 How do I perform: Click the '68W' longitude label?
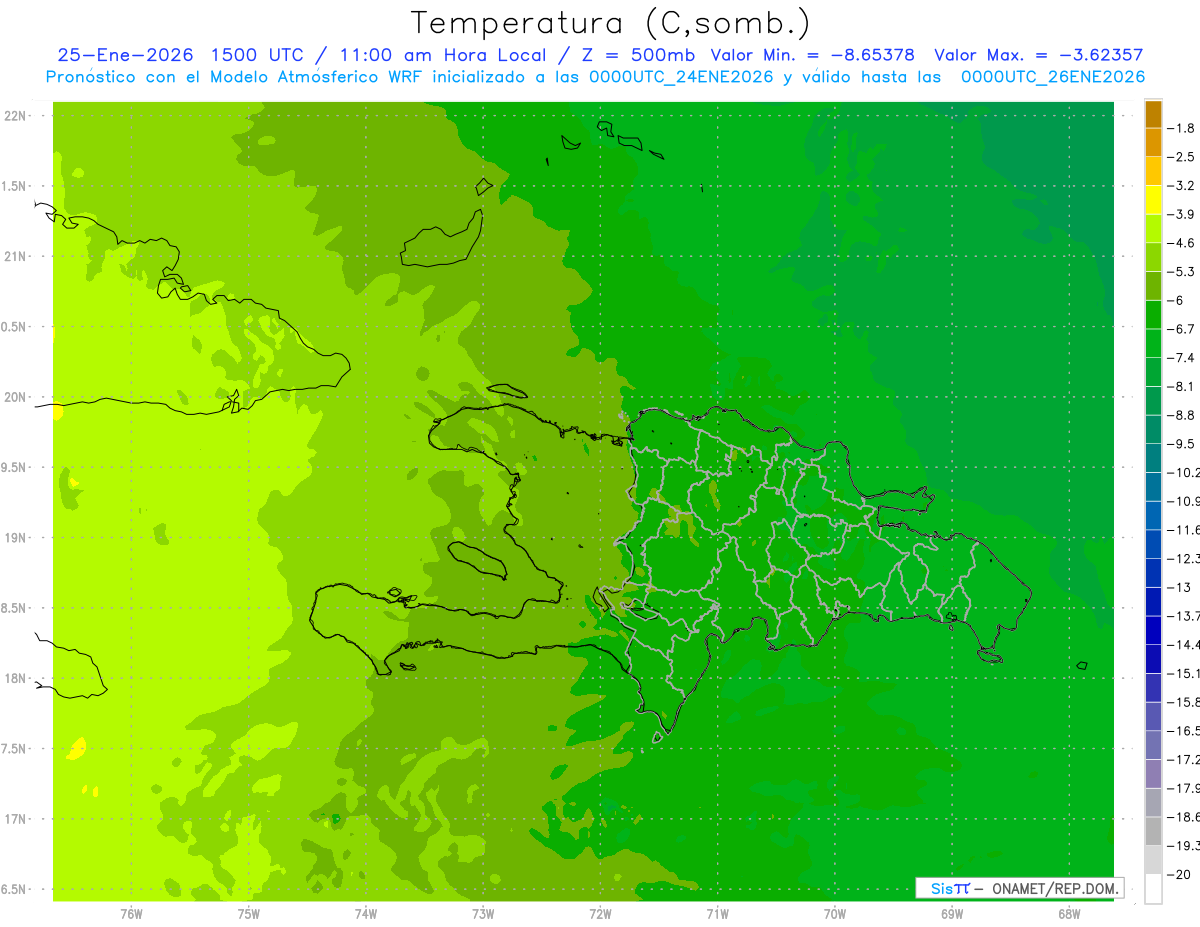click(x=1069, y=914)
